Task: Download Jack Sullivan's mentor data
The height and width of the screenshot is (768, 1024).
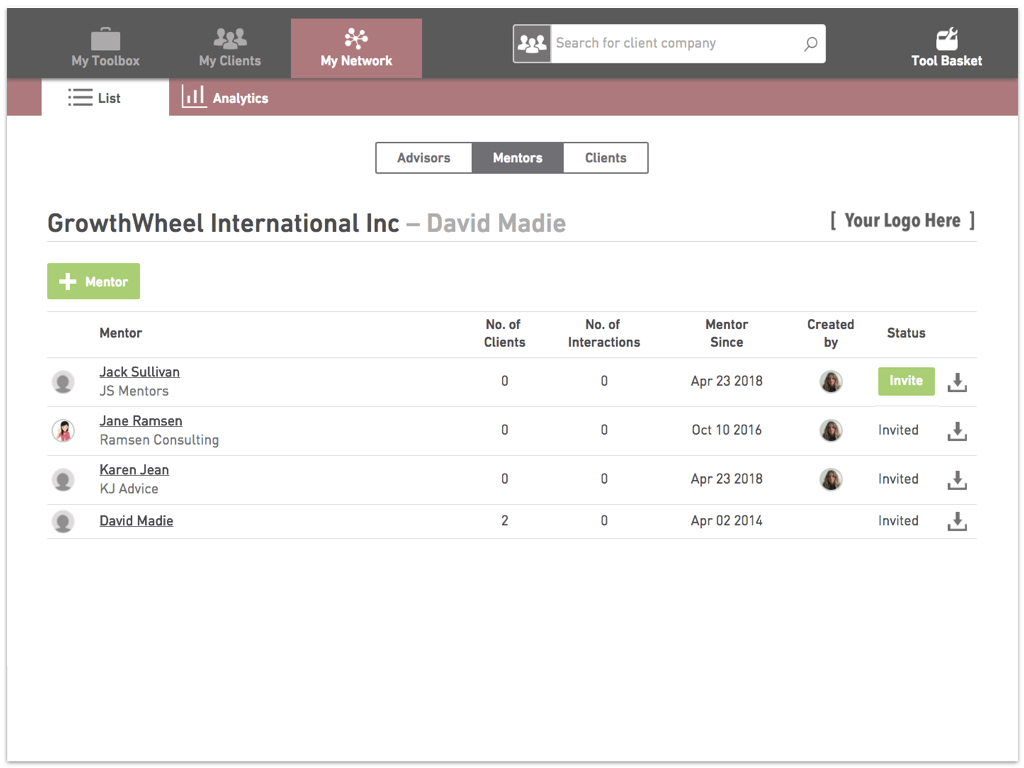Action: [x=957, y=382]
